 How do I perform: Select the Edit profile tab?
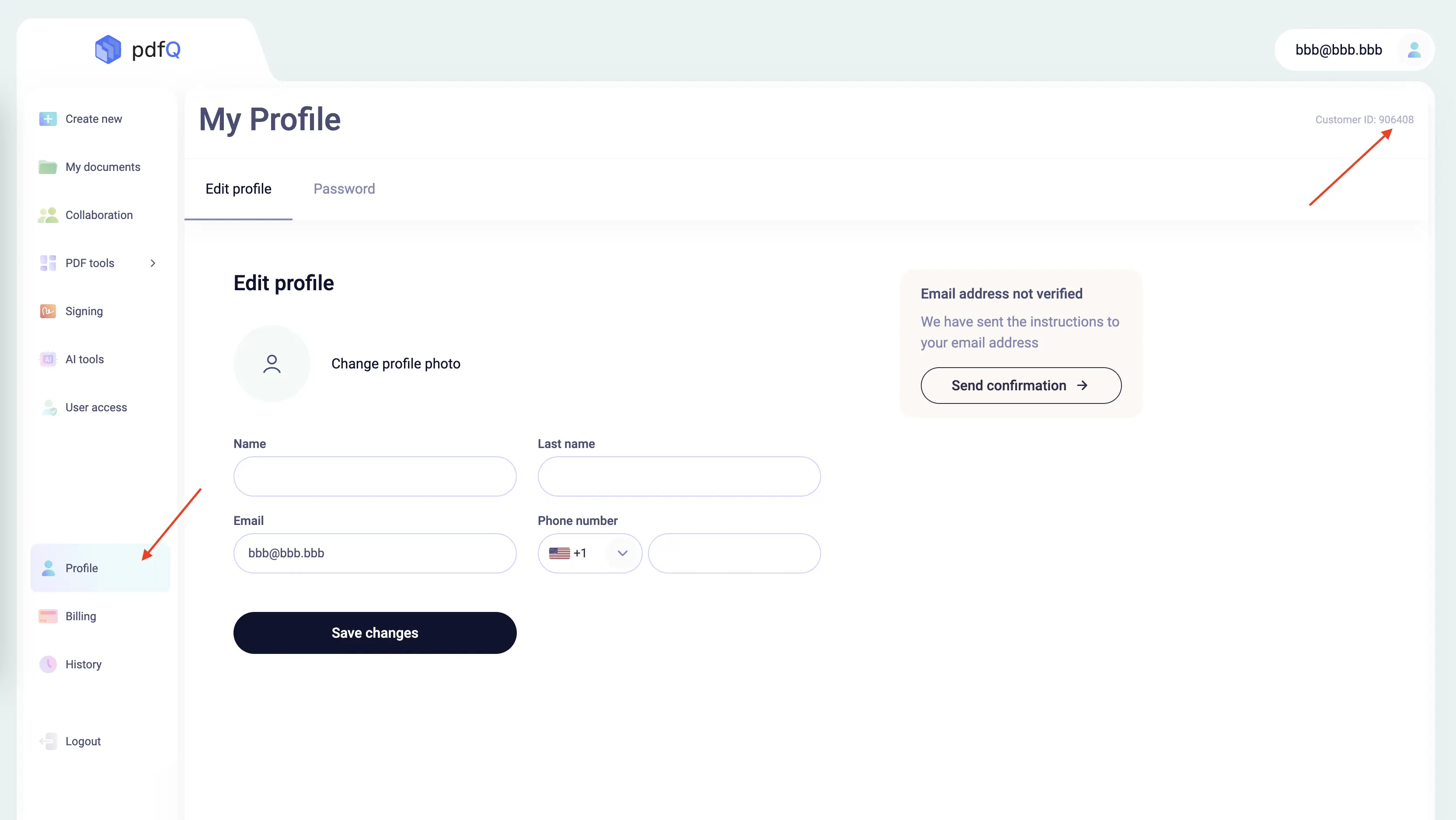tap(238, 189)
